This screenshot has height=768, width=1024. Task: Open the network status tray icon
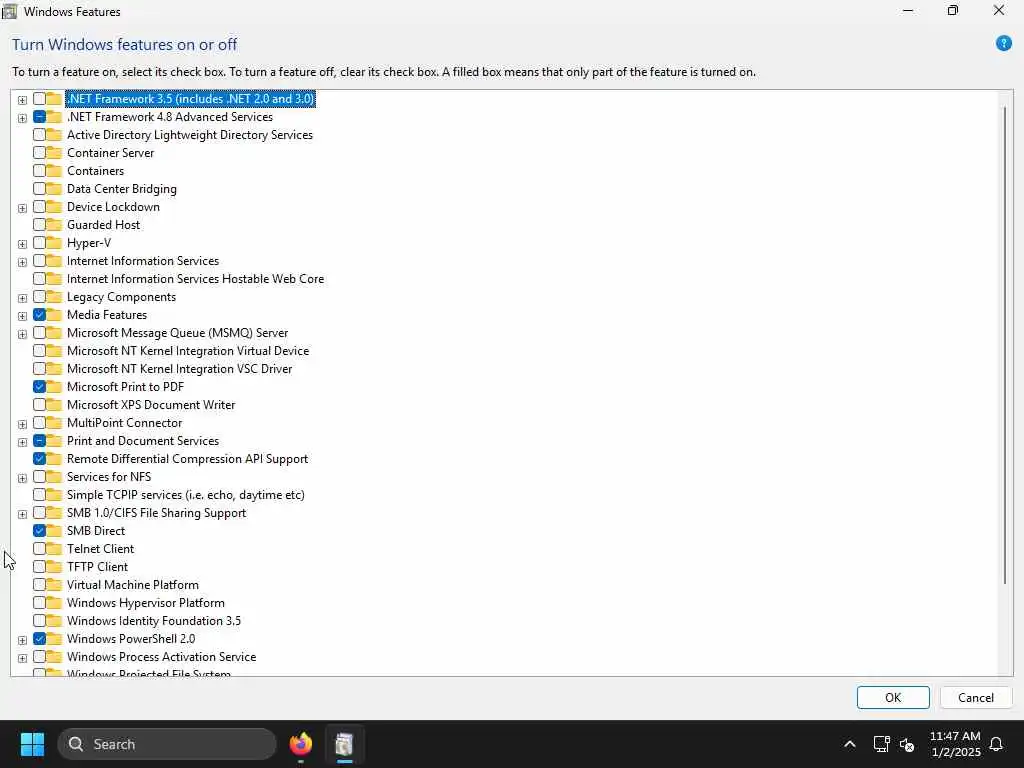881,744
